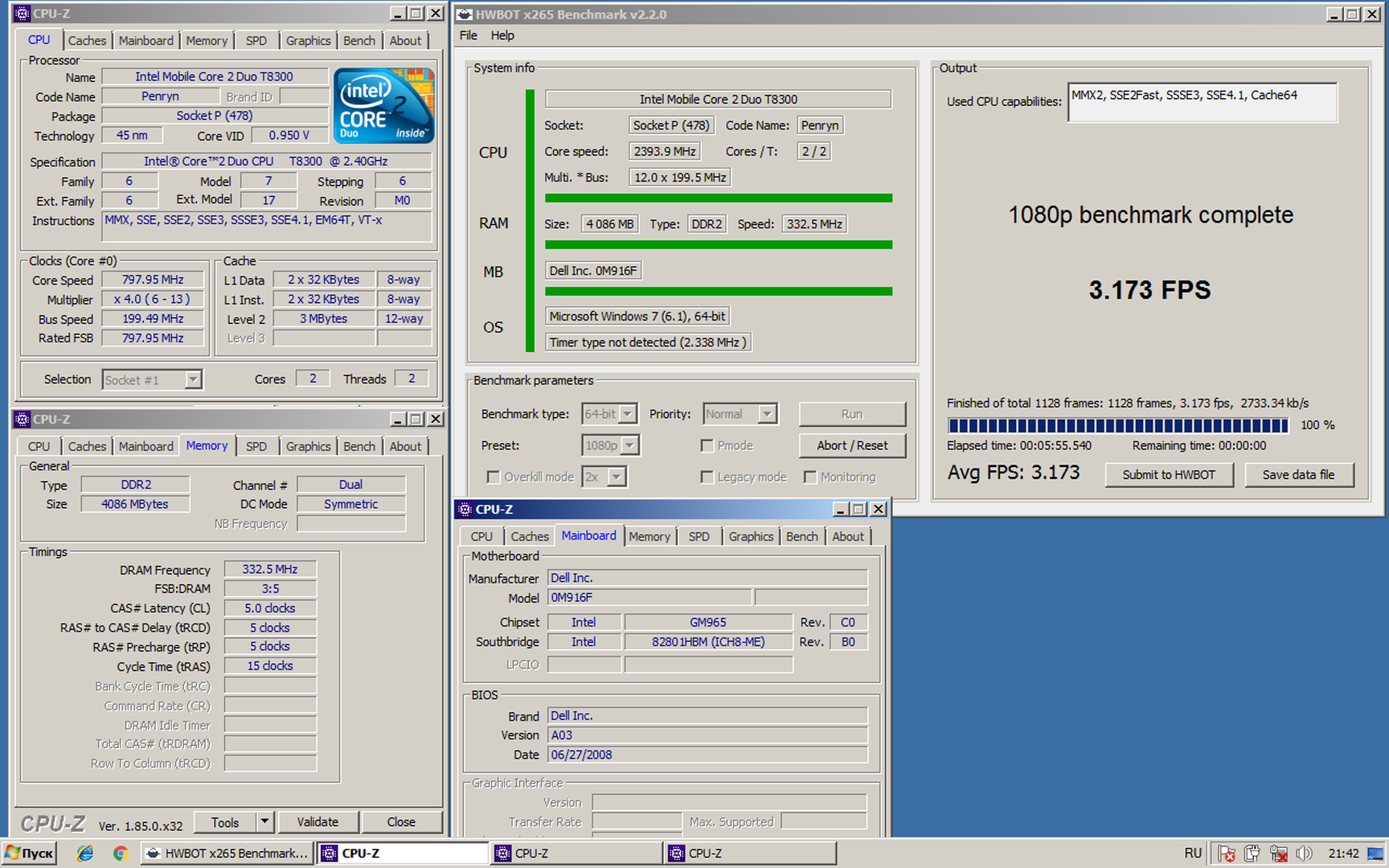Open Internet Explorer from the taskbar
This screenshot has width=1389, height=868.
pyautogui.click(x=84, y=854)
